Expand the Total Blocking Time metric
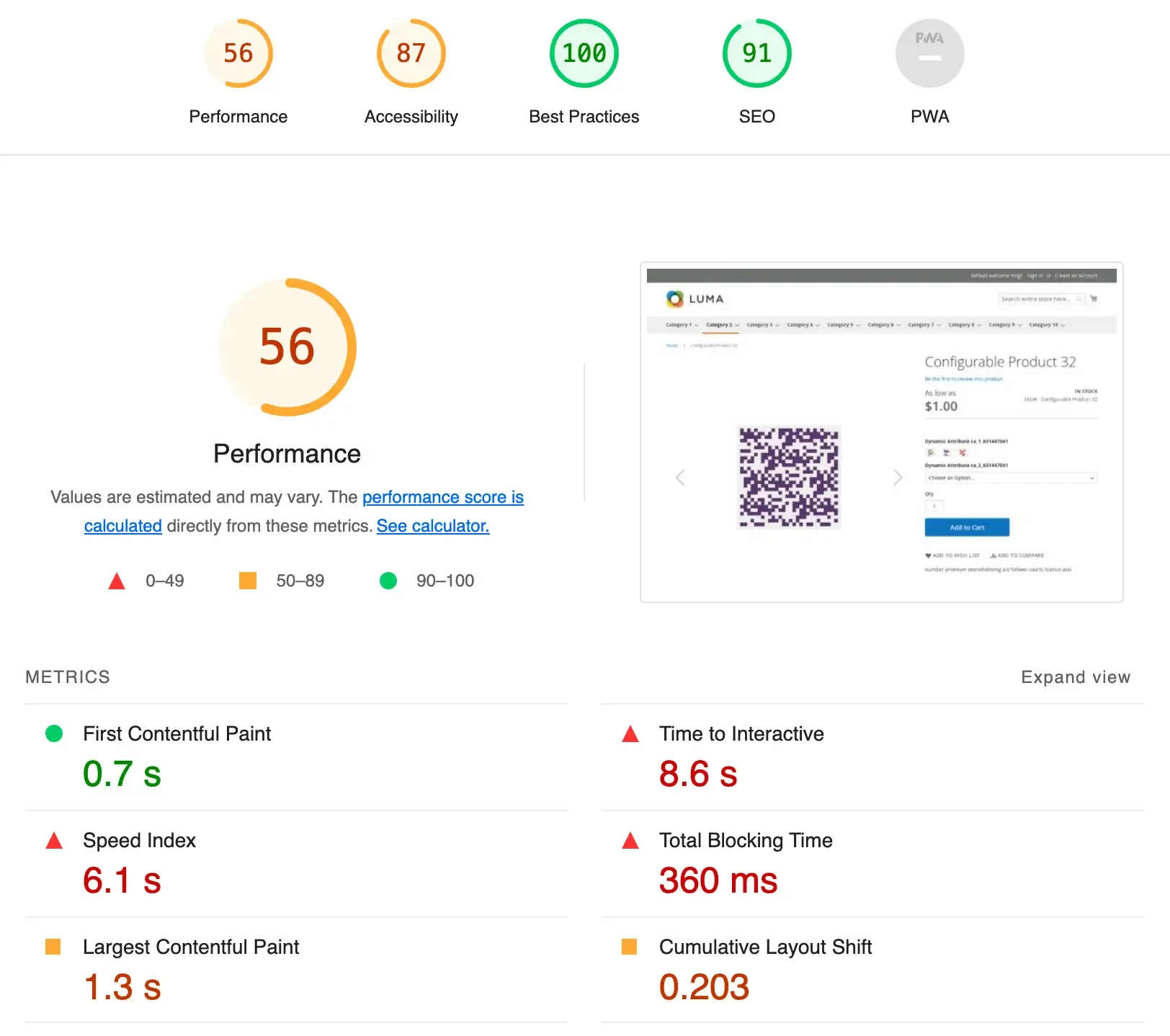 (745, 840)
